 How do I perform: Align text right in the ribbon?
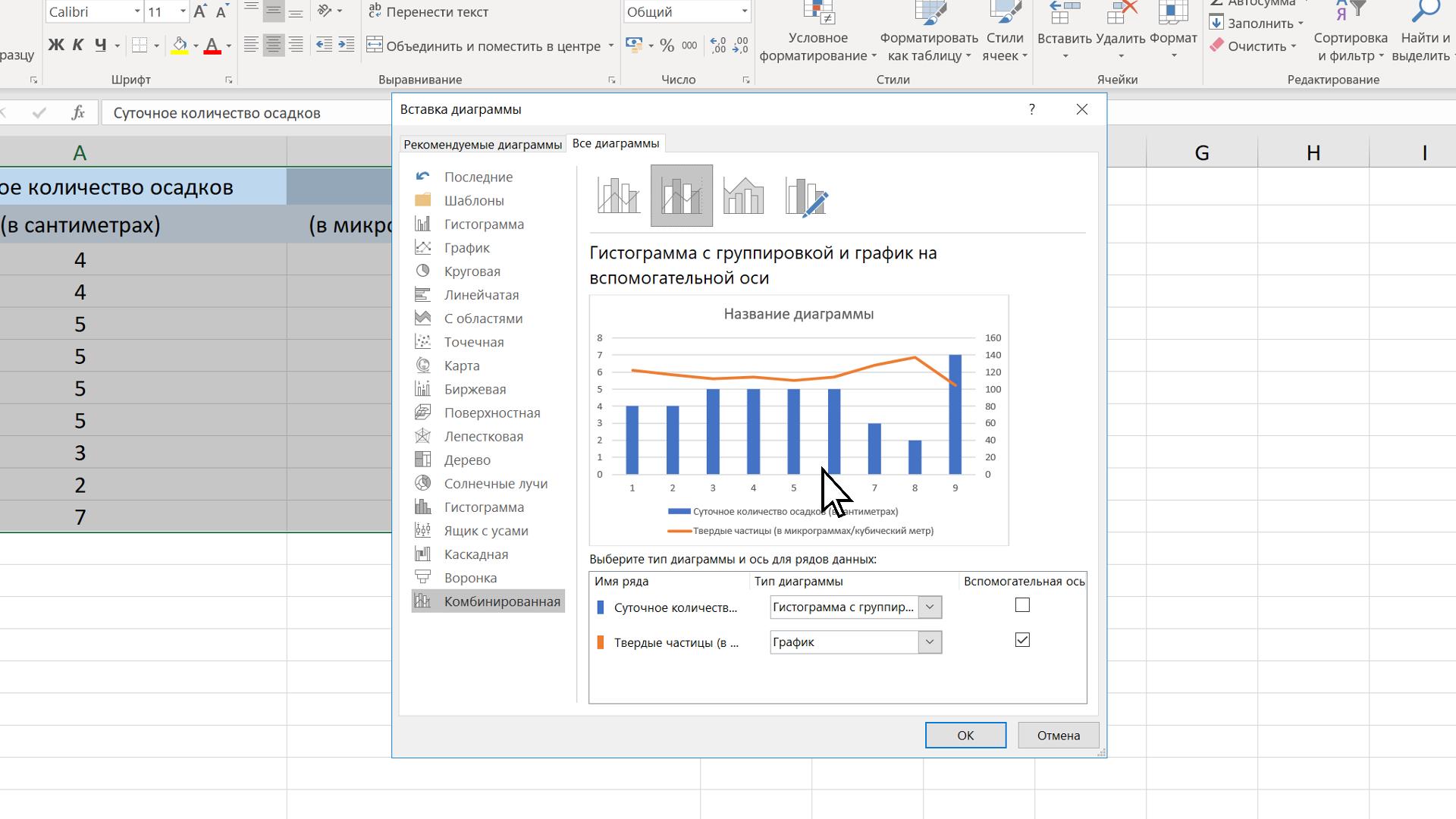coord(296,45)
